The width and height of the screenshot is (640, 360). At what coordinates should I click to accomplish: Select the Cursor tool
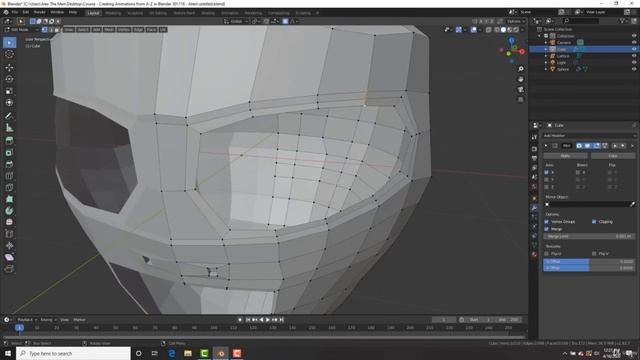[9, 54]
